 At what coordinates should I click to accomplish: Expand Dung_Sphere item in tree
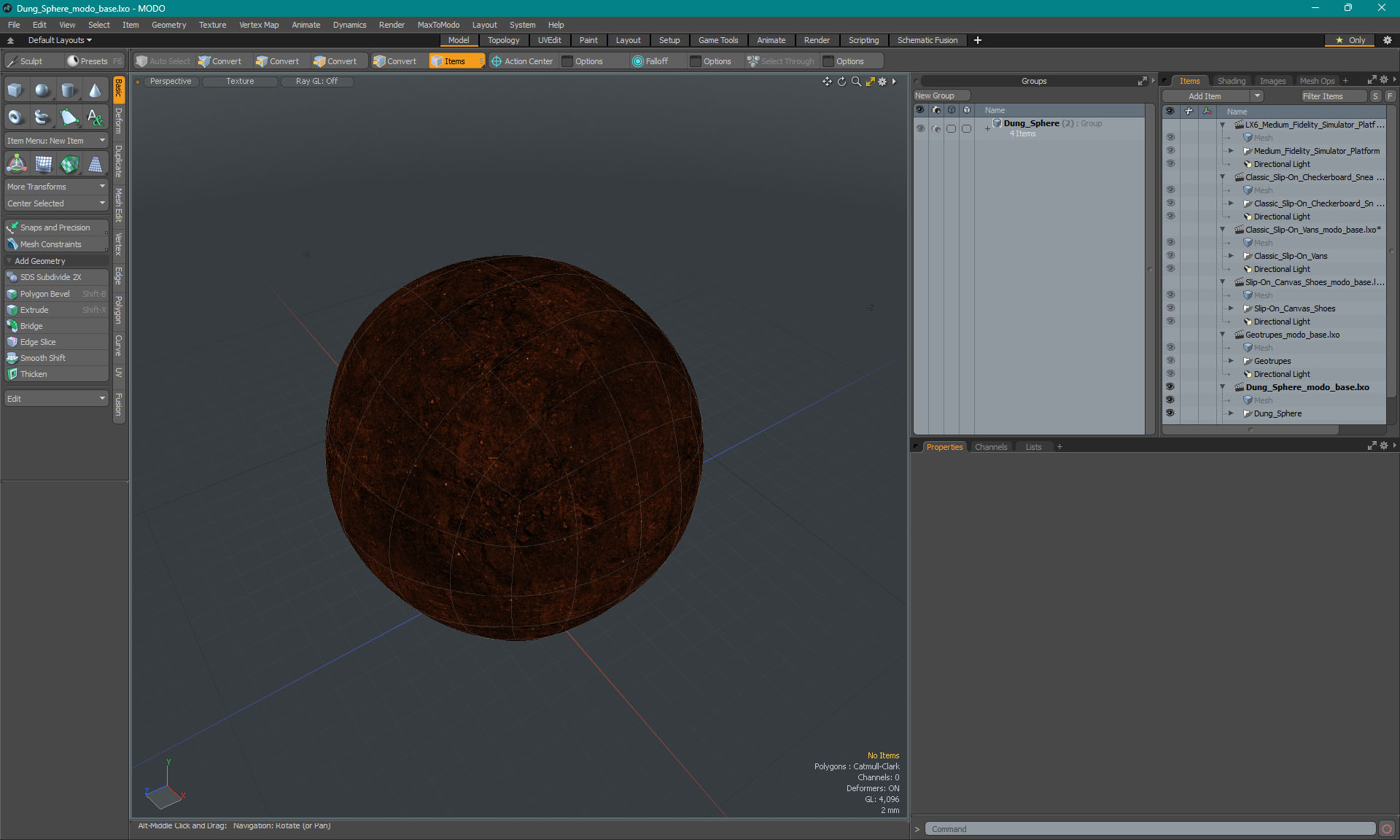1232,413
